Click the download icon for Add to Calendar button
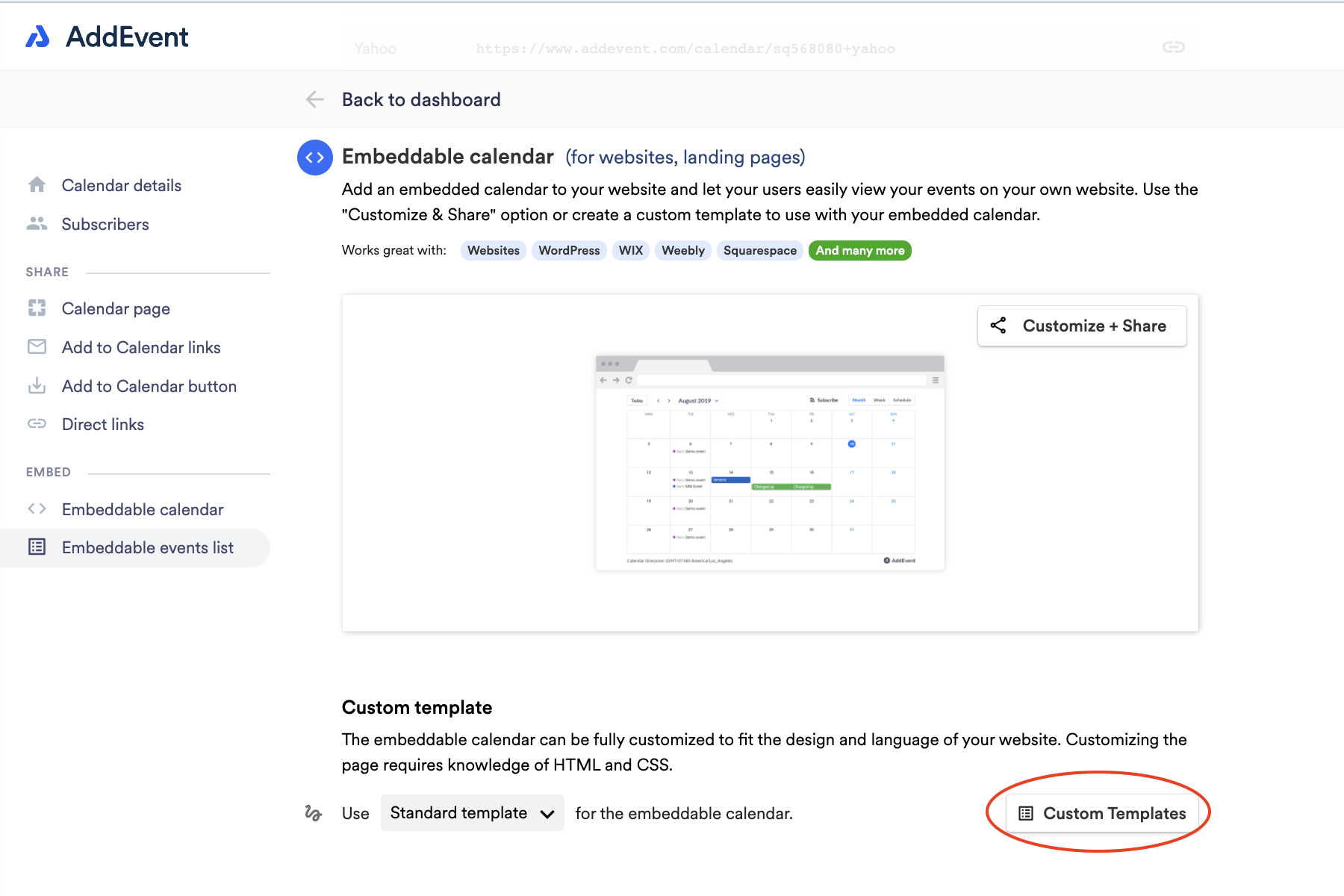The width and height of the screenshot is (1344, 896). 37,385
